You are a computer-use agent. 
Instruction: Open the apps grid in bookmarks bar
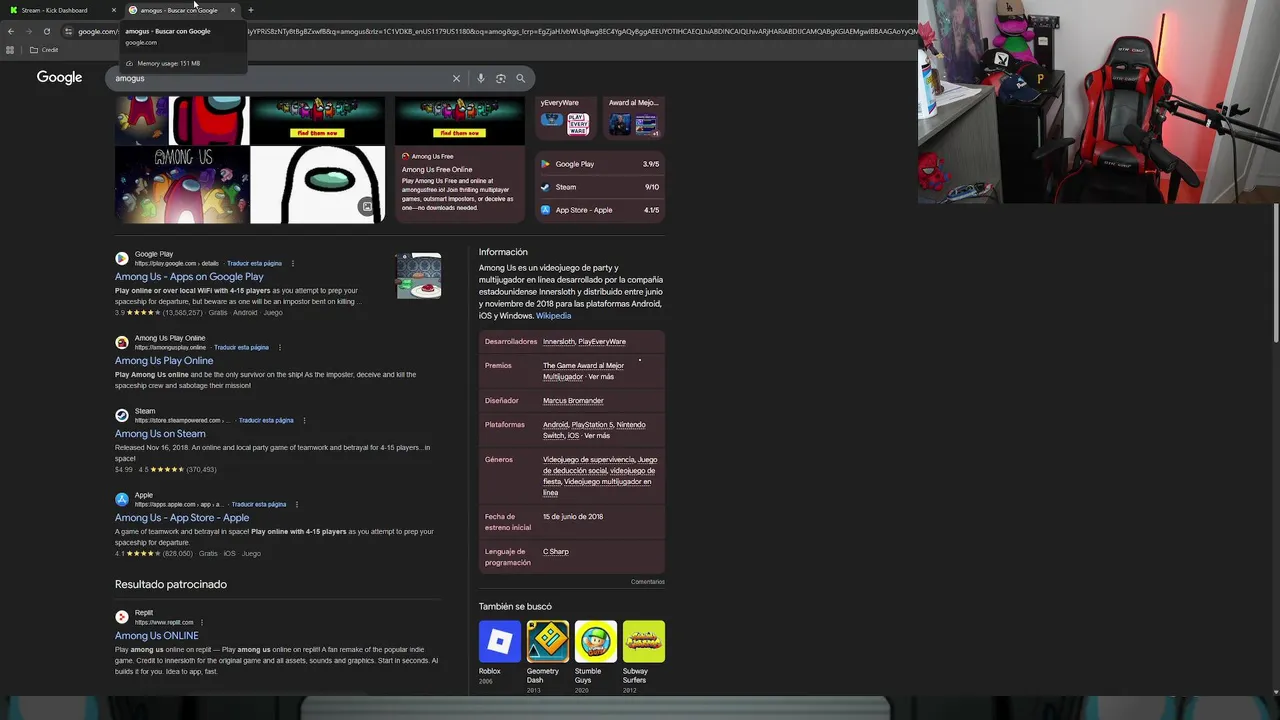click(11, 50)
